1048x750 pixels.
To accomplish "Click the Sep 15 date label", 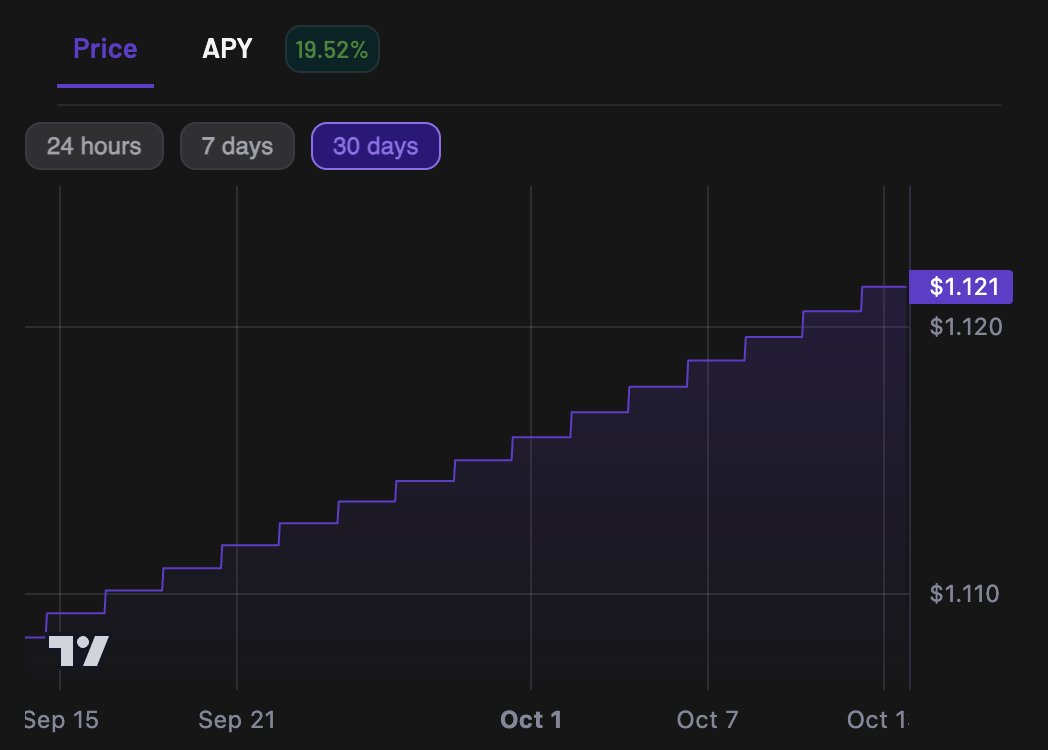I will pyautogui.click(x=58, y=720).
